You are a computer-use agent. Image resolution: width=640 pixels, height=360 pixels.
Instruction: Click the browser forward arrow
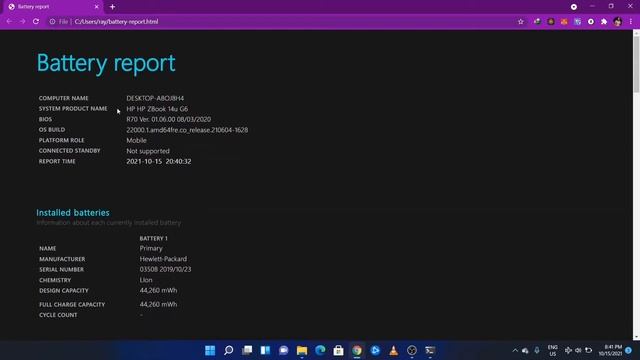[x=22, y=21]
